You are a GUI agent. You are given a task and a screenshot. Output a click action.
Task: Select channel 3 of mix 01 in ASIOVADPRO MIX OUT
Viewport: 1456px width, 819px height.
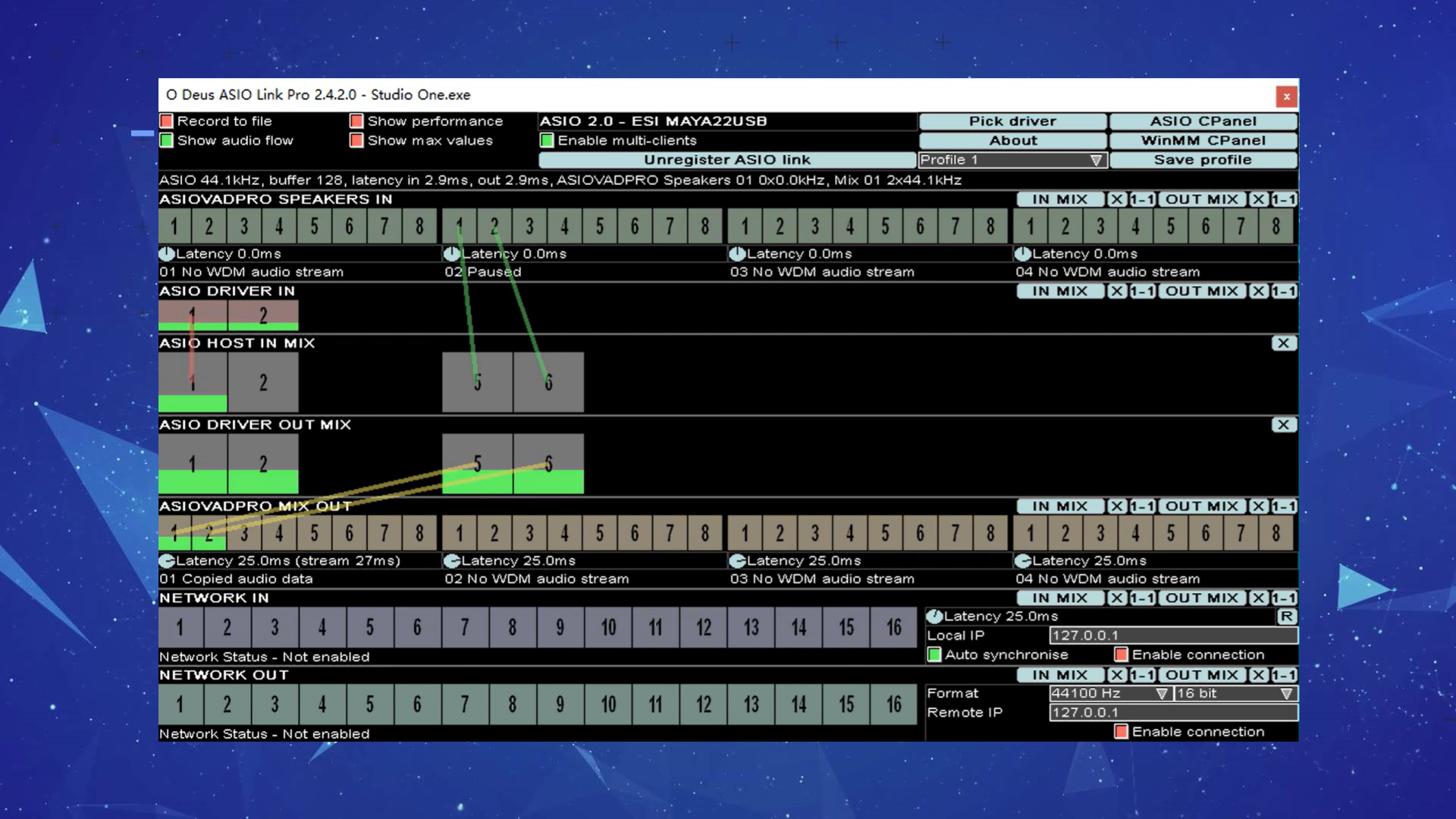click(x=244, y=533)
